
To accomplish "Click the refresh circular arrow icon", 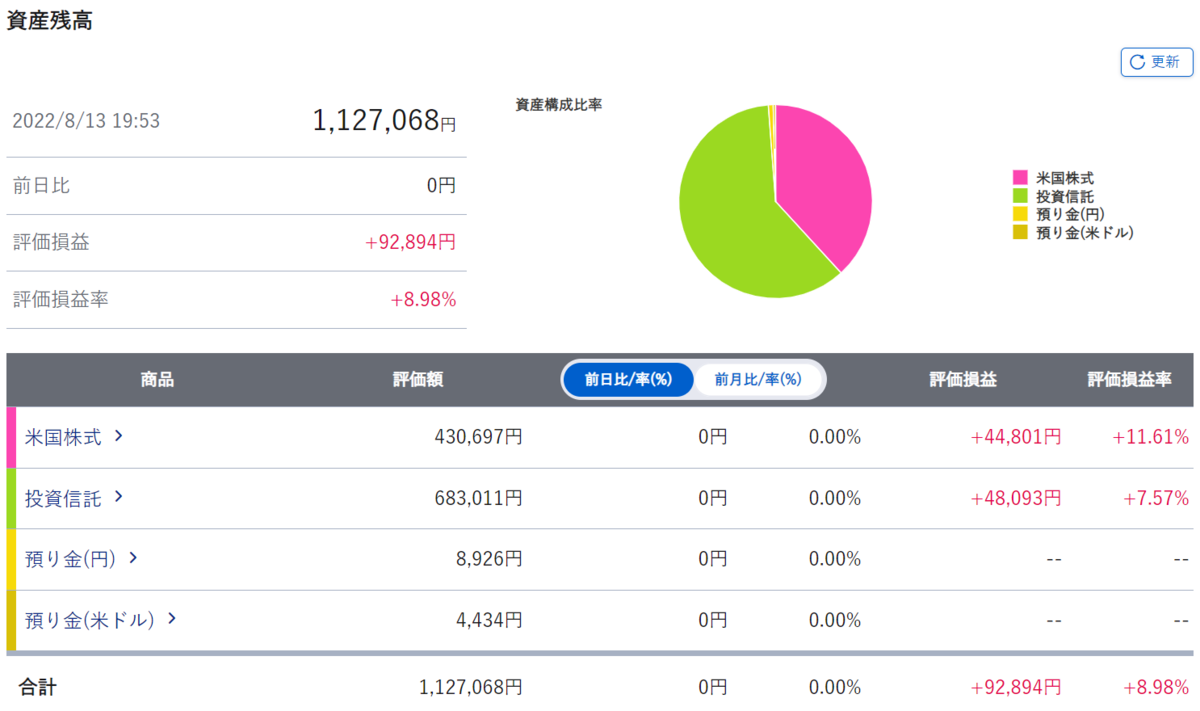I will (1137, 62).
